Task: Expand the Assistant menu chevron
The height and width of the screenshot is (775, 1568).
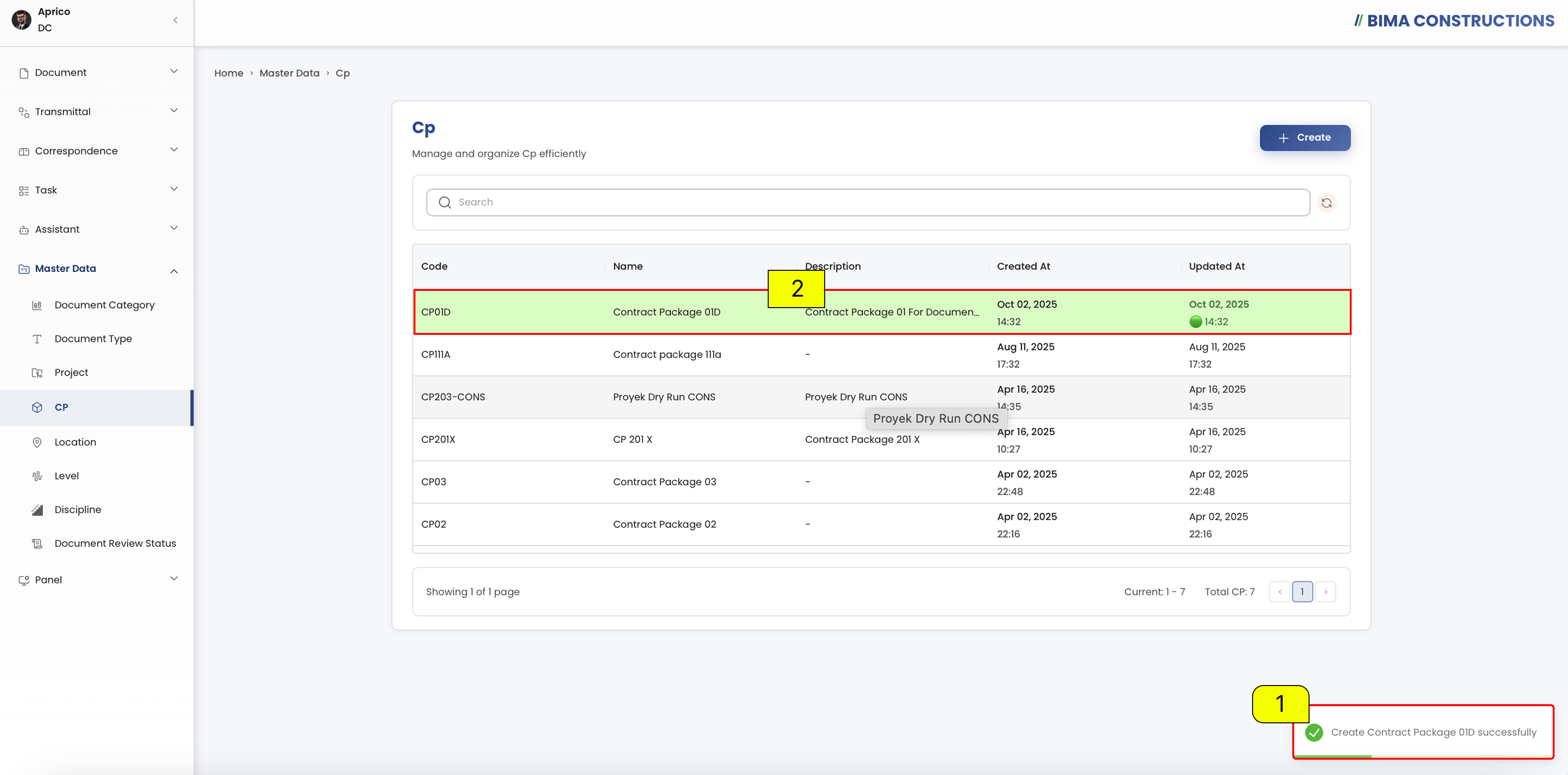Action: [x=174, y=228]
